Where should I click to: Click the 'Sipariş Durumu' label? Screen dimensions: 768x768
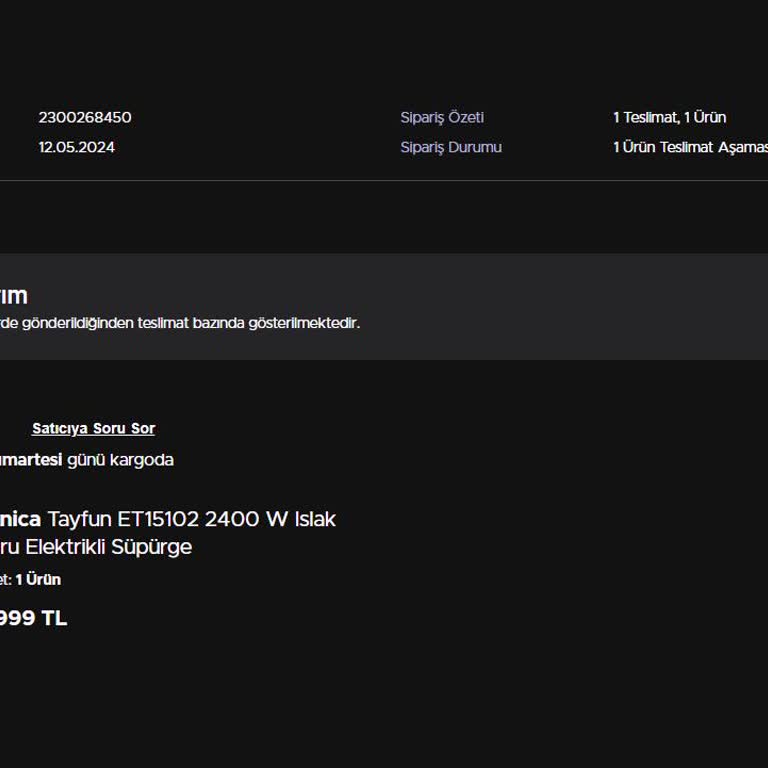tap(451, 148)
